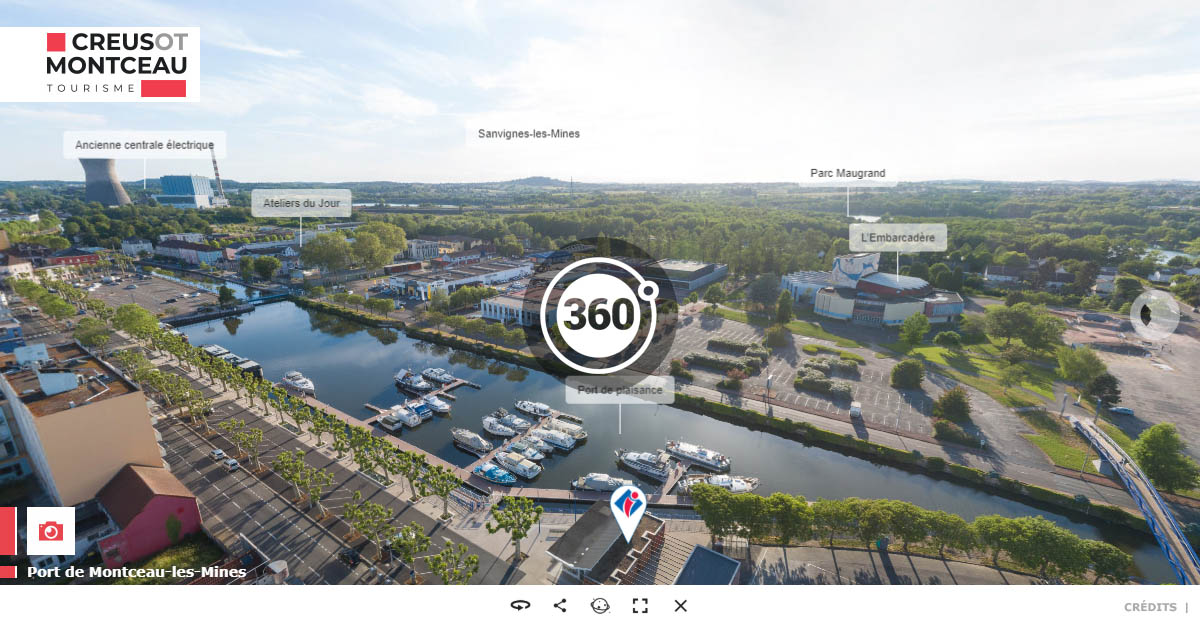1200x630 pixels.
Task: Select the Ateliers du Jour hotspot
Action: coord(301,203)
